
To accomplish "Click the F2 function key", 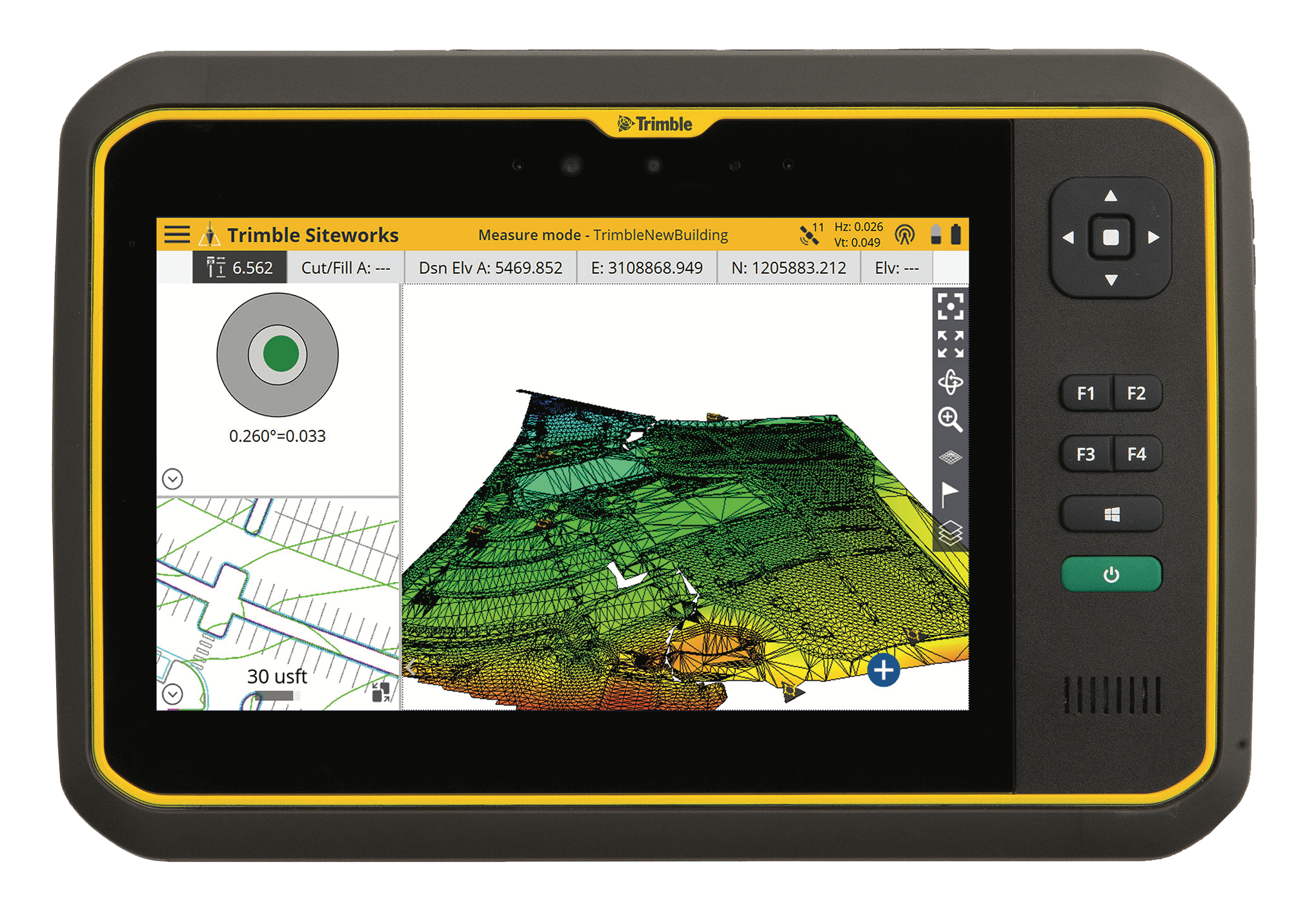I will point(1137,393).
